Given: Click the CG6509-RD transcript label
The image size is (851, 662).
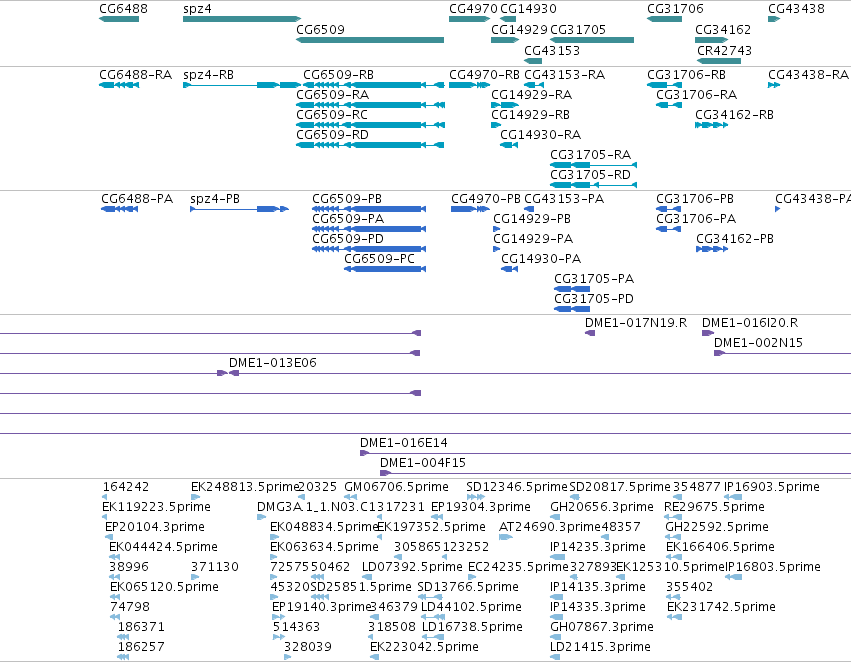Looking at the screenshot, I should 332,135.
